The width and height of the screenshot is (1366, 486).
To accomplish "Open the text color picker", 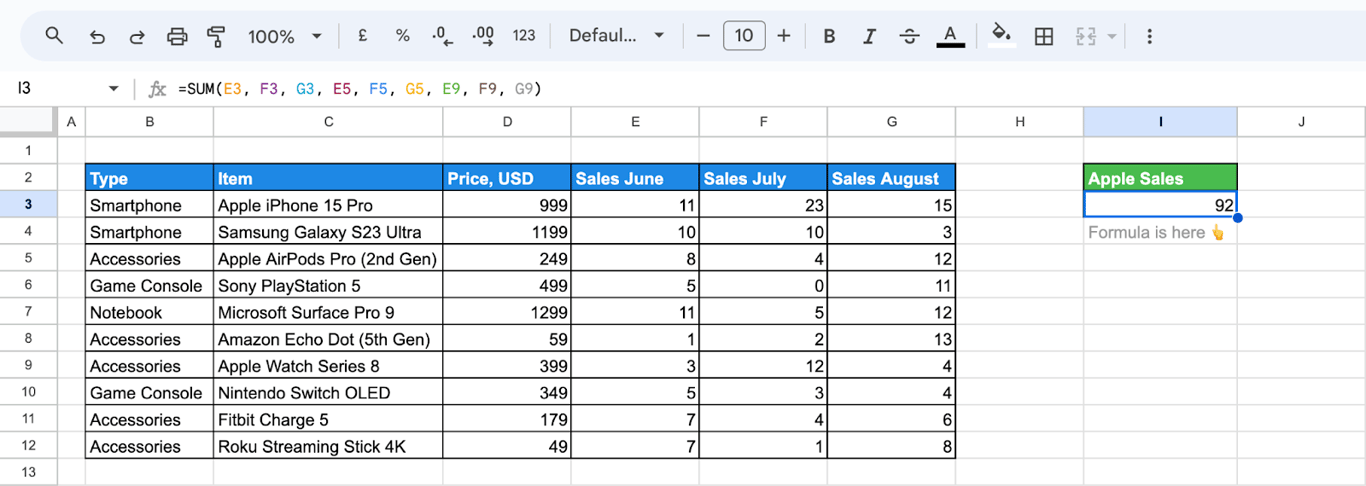I will coord(950,37).
